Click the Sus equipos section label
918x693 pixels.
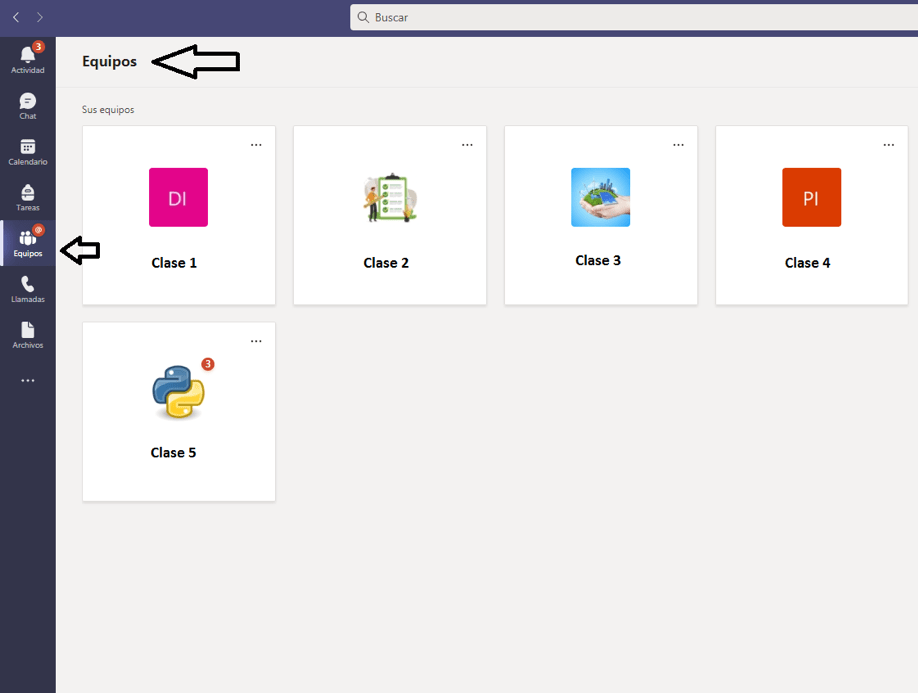(x=108, y=109)
